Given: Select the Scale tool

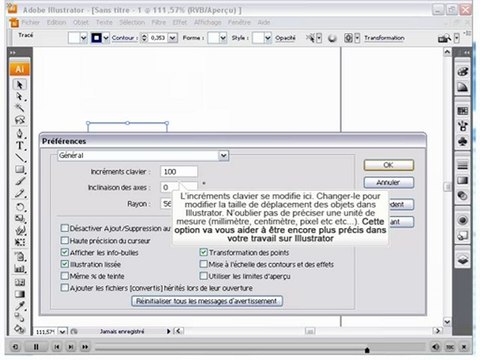Looking at the screenshot, I should [20, 219].
